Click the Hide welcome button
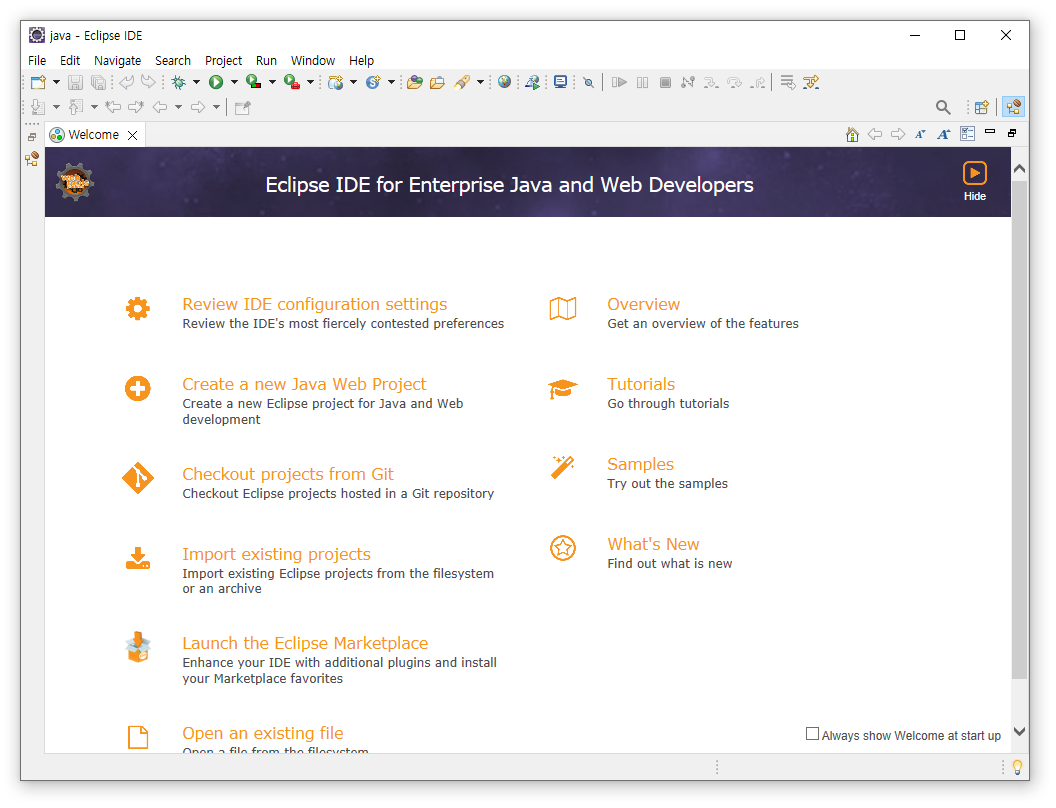The height and width of the screenshot is (808, 1056). [975, 182]
